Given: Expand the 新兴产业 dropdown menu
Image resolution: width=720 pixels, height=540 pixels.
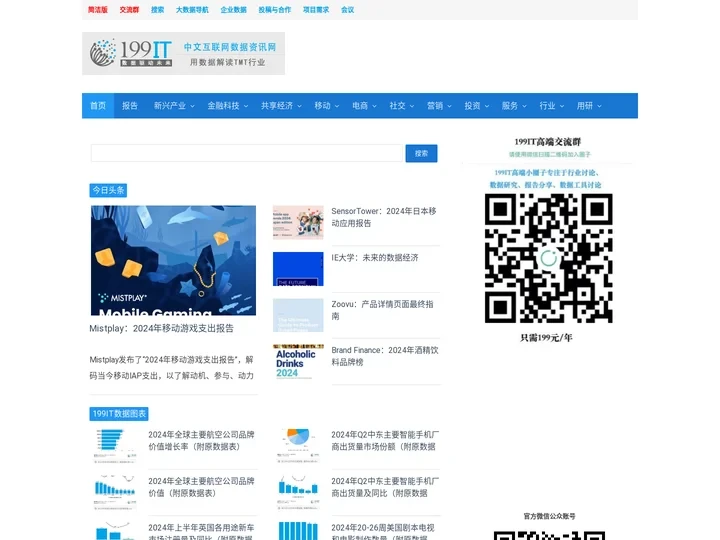Looking at the screenshot, I should [x=174, y=106].
